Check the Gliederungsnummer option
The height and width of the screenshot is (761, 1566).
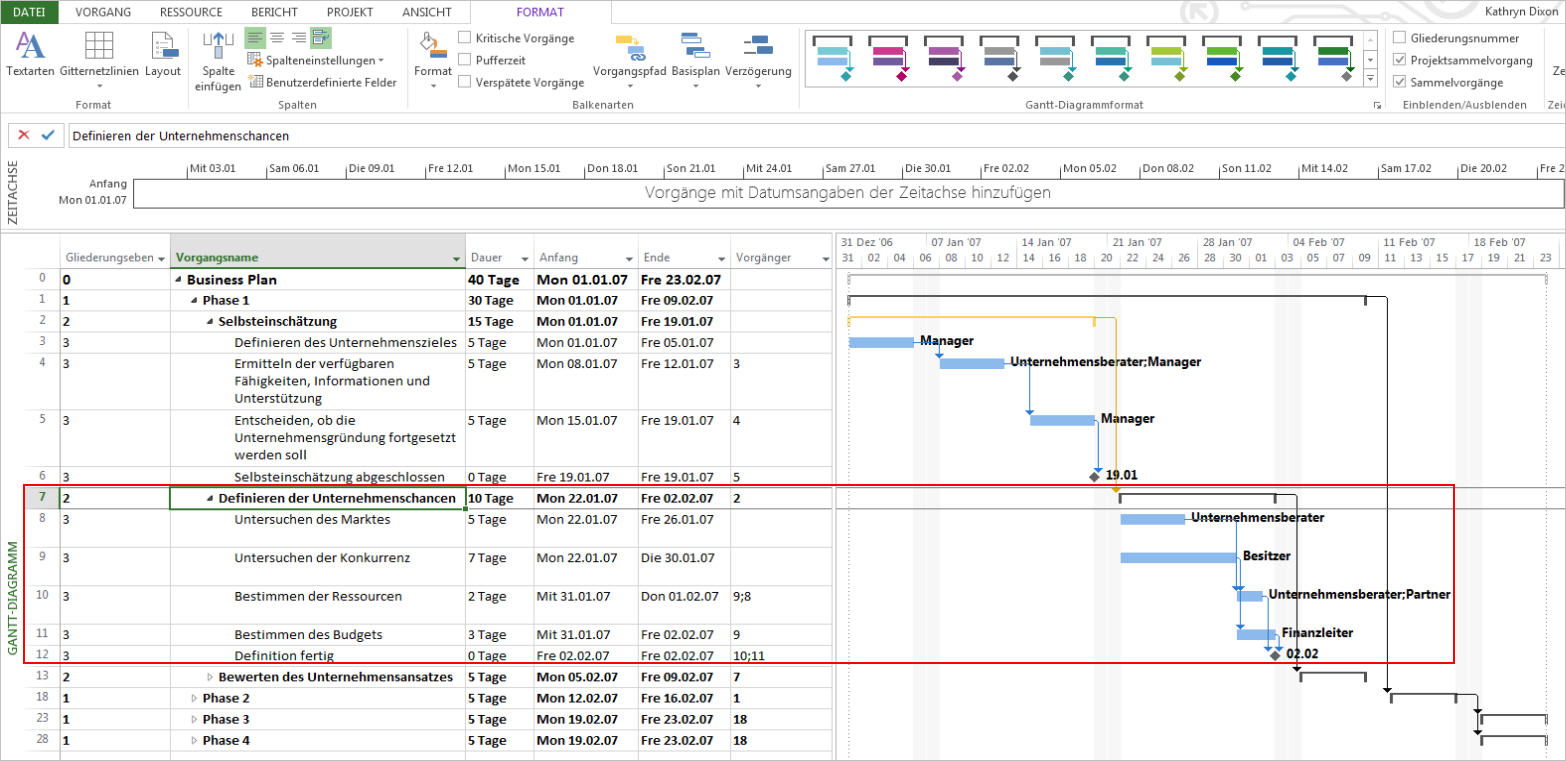coord(1400,38)
